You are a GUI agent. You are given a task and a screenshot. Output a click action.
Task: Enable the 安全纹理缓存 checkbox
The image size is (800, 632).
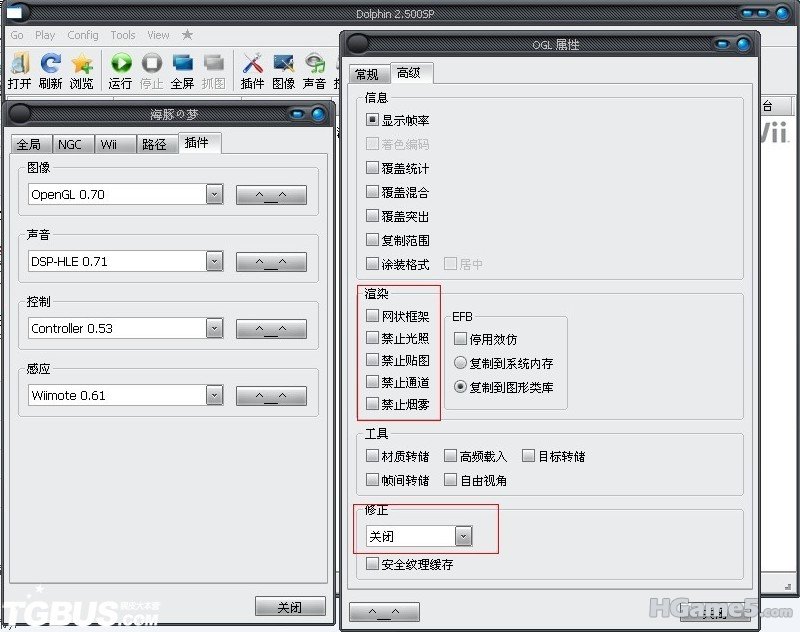(x=373, y=564)
